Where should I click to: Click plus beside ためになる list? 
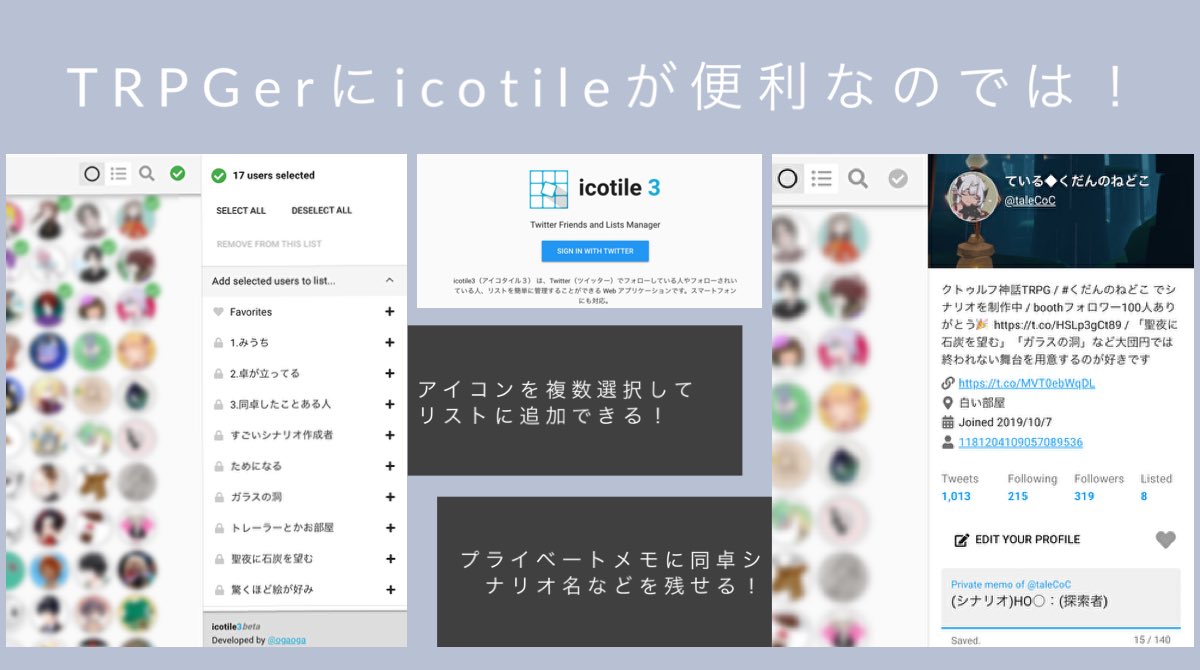coord(389,466)
